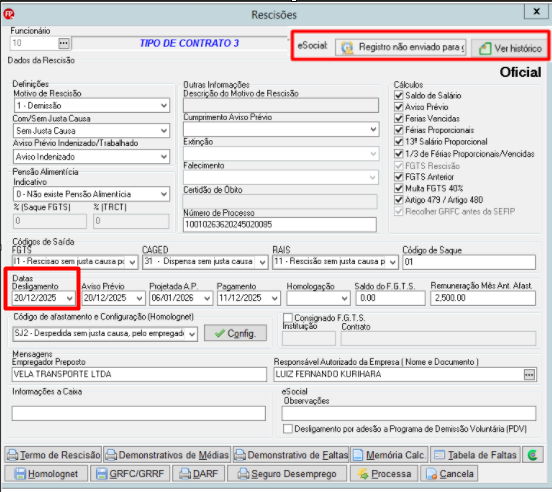Generate GRFC/GRRF file
552x492 pixels.
pyautogui.click(x=130, y=474)
